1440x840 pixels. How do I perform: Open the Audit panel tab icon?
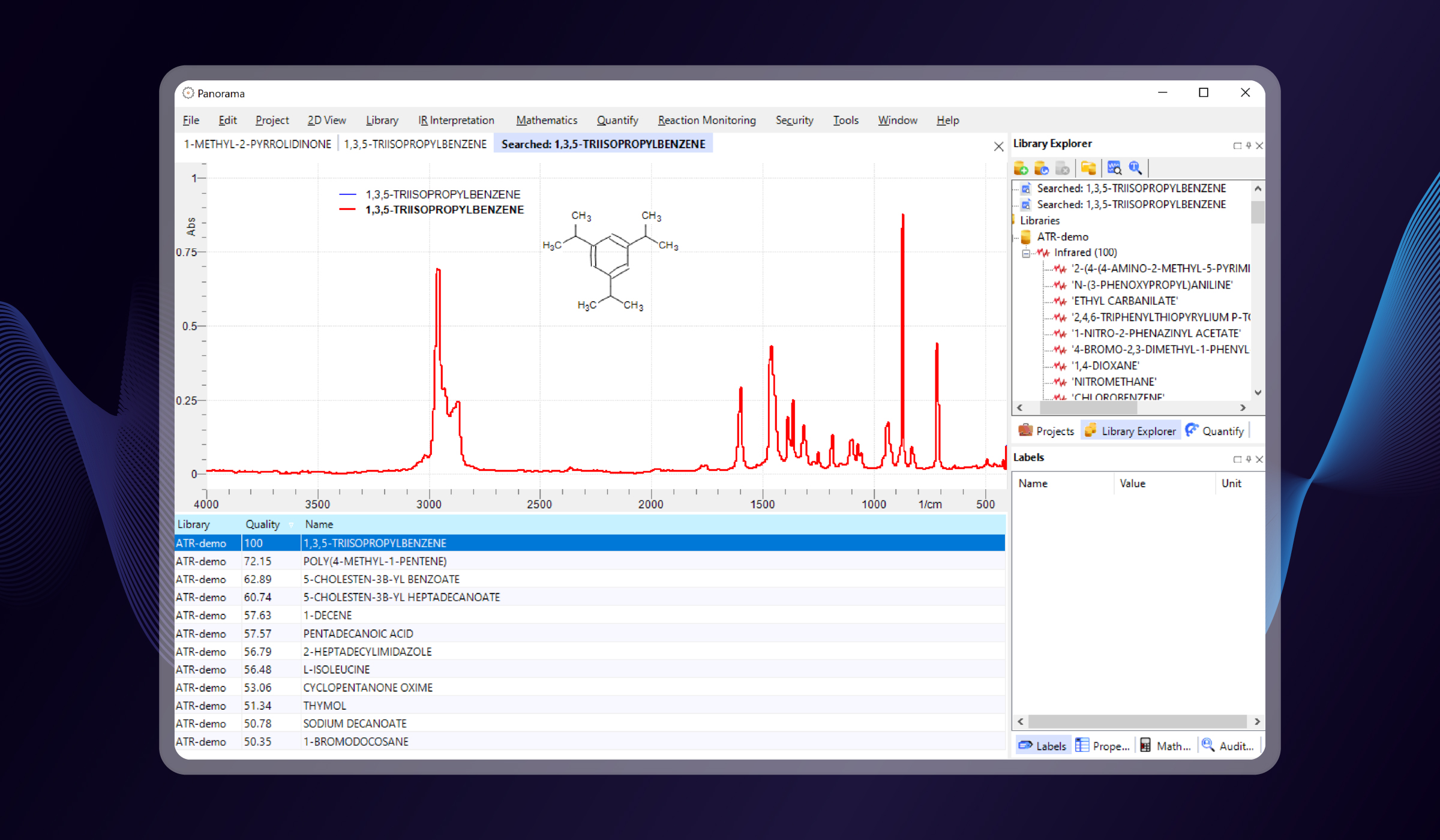(1208, 745)
